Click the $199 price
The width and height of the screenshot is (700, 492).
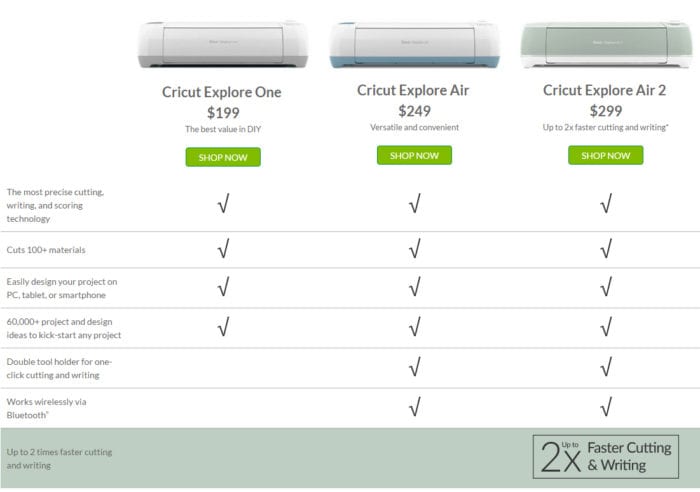point(223,113)
